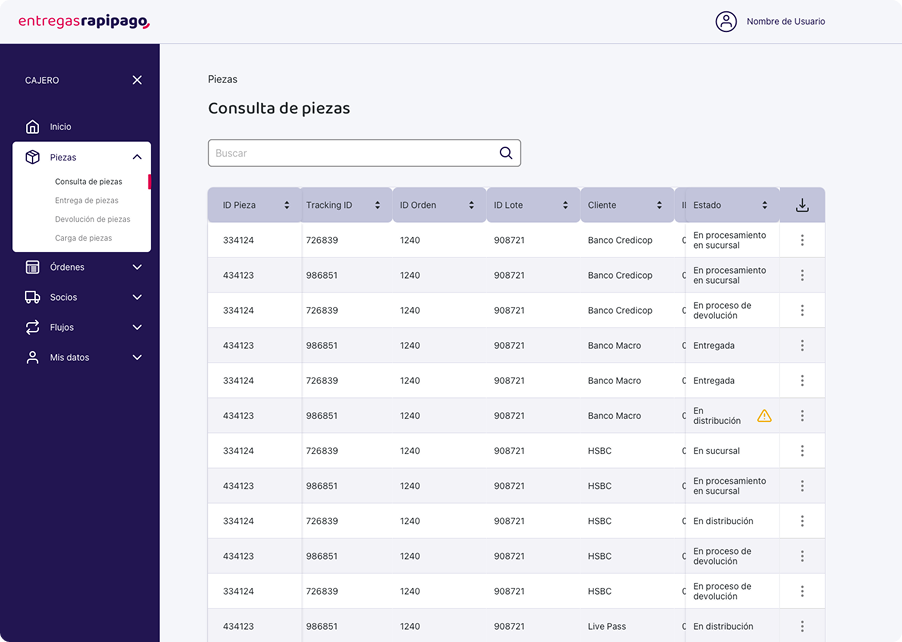Sort by ID Lote column arrows
Image resolution: width=902 pixels, height=642 pixels.
pos(565,205)
